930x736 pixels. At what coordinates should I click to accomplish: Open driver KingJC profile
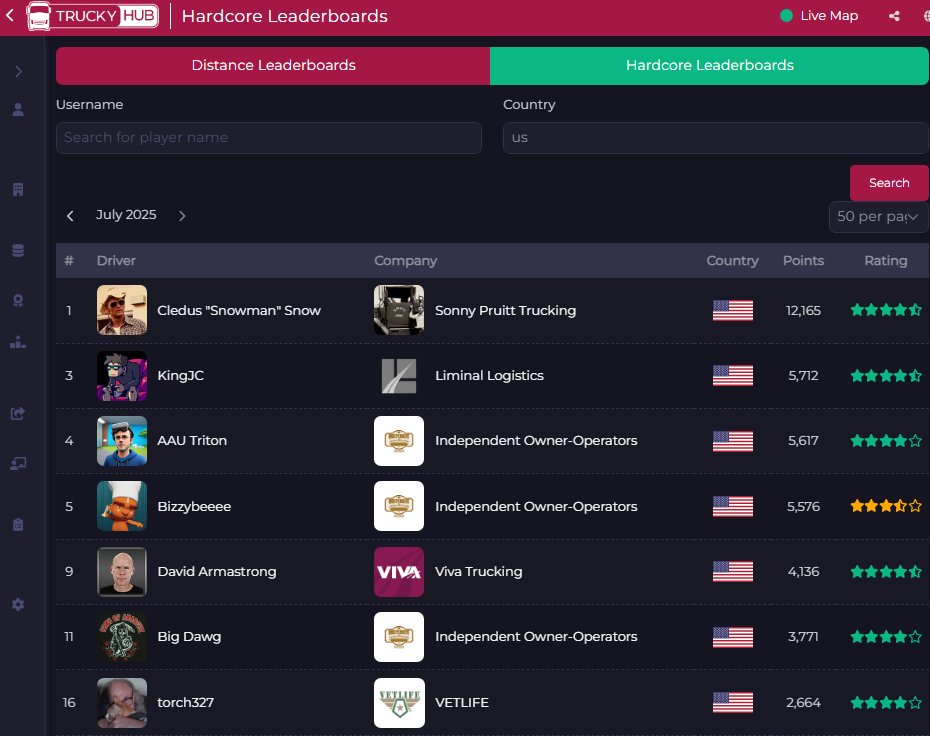(x=180, y=375)
